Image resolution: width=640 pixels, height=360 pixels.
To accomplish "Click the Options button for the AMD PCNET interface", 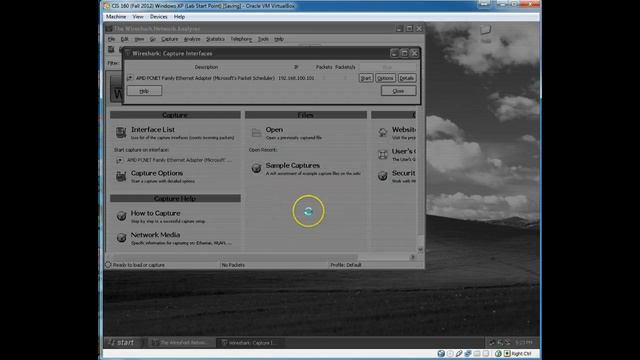I will (x=385, y=78).
